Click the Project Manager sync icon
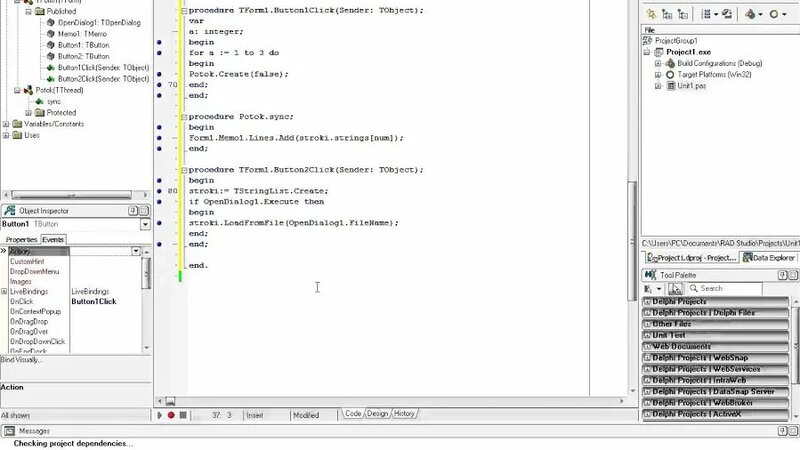The width and height of the screenshot is (800, 450). coord(727,14)
